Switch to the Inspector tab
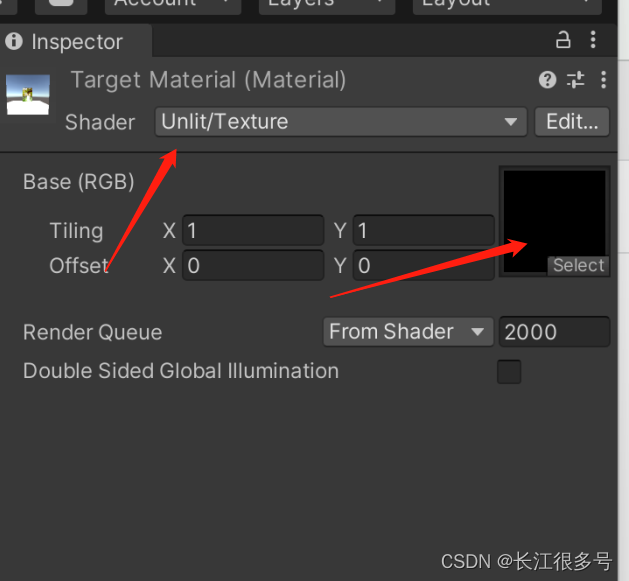The image size is (629, 581). click(x=76, y=42)
